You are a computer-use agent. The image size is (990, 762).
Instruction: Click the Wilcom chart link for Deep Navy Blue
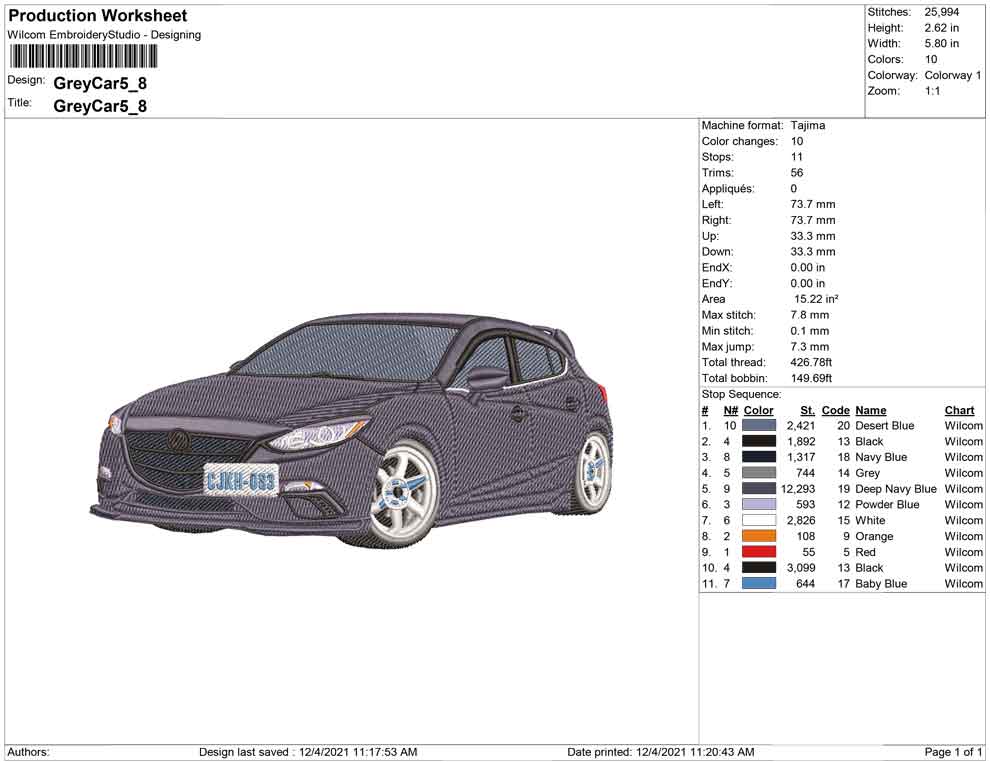[x=963, y=488]
